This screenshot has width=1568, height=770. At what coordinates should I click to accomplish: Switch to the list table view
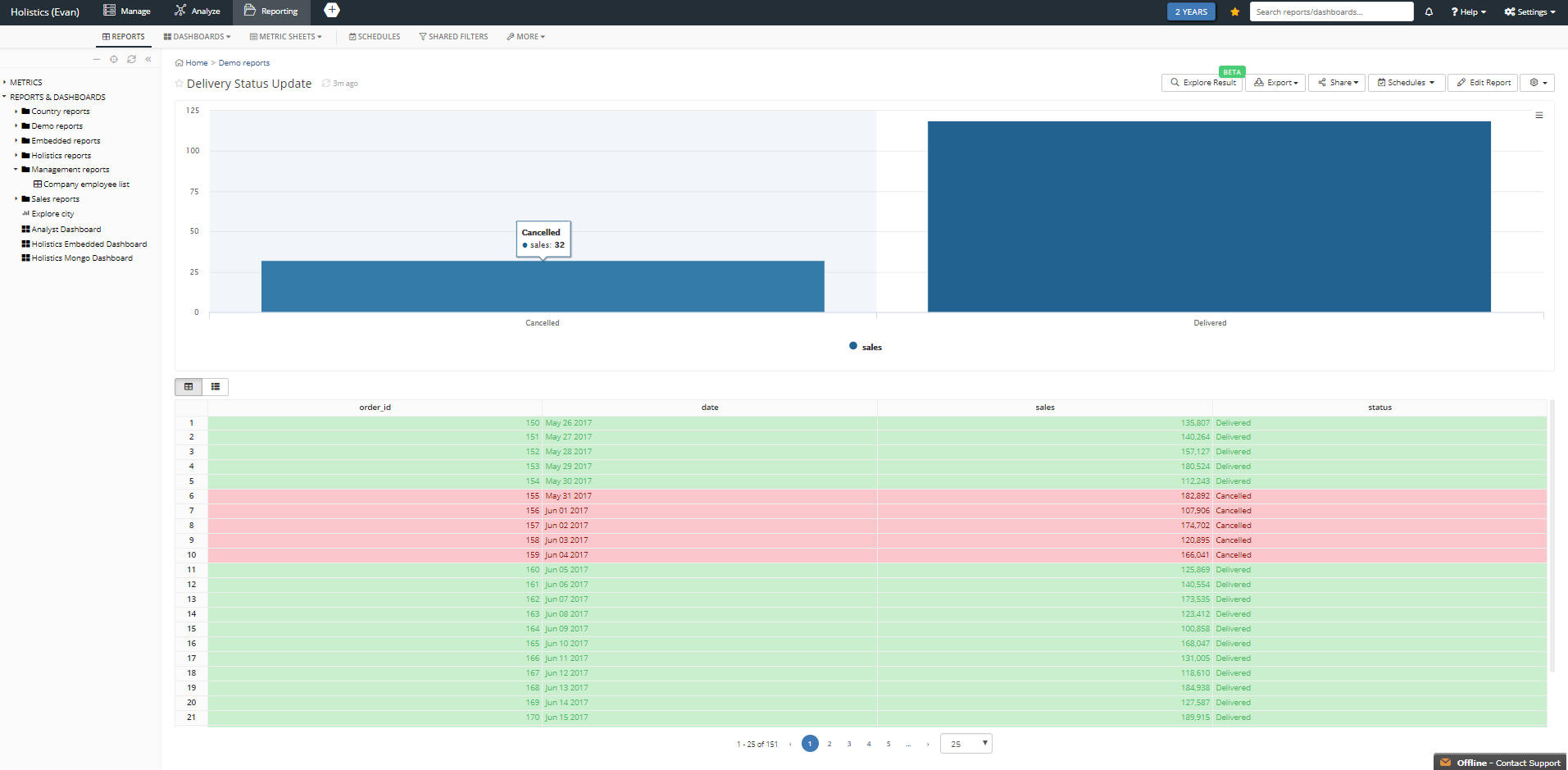click(216, 387)
